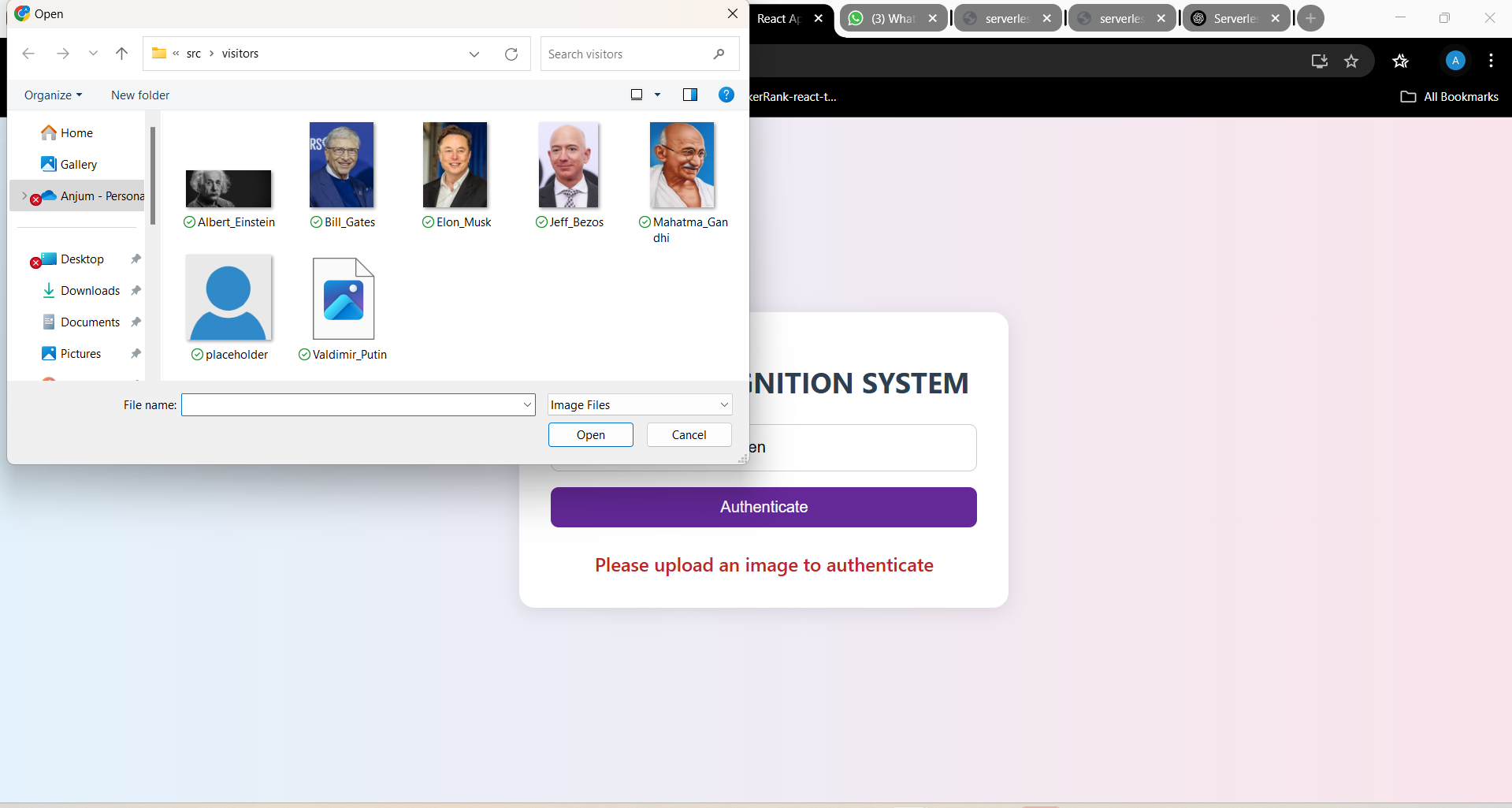Expand the File name dropdown arrow
The image size is (1512, 808).
coord(527,405)
